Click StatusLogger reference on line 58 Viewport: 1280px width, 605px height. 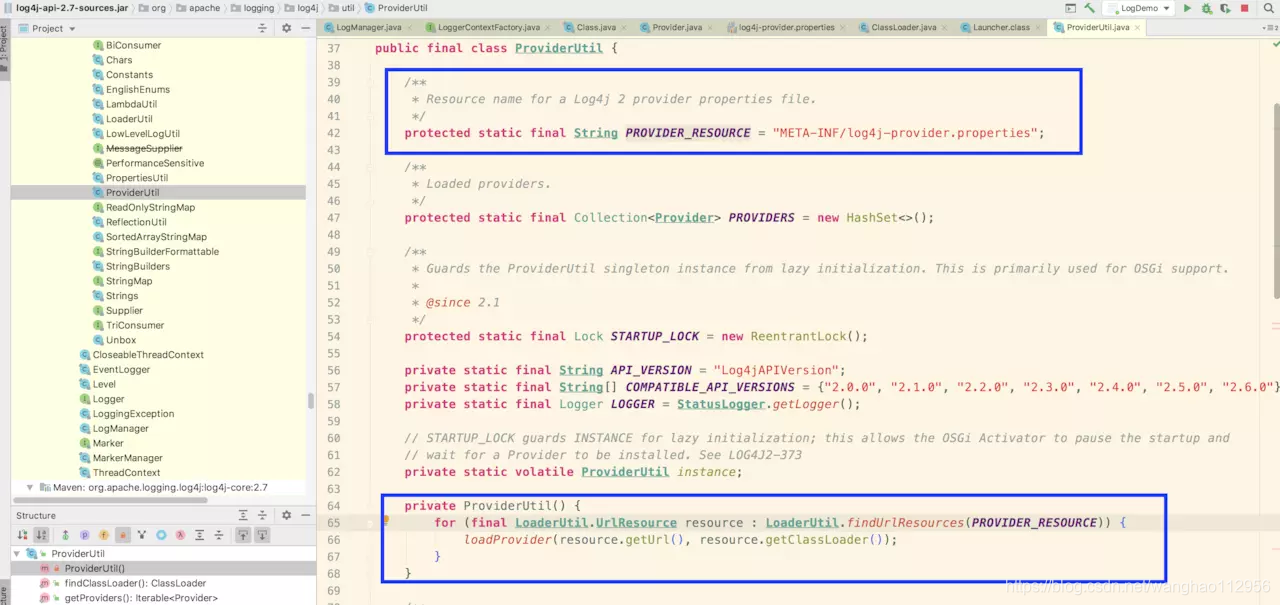[x=721, y=404]
